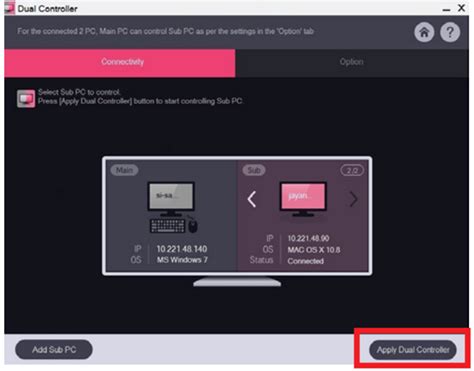The height and width of the screenshot is (371, 474).
Task: Click the Dual Controller window title
Action: [x=47, y=9]
